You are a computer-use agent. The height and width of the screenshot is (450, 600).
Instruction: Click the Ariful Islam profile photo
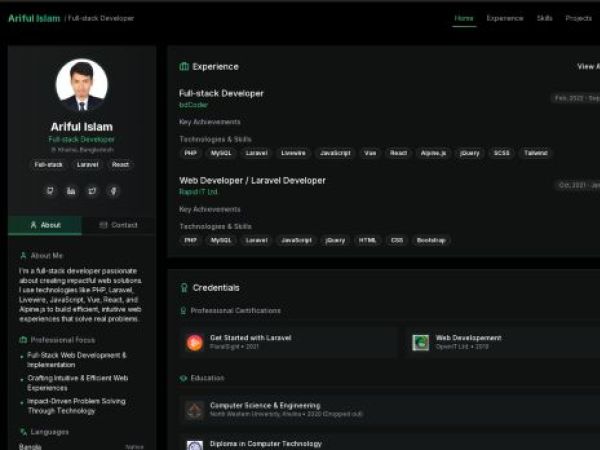pos(82,85)
